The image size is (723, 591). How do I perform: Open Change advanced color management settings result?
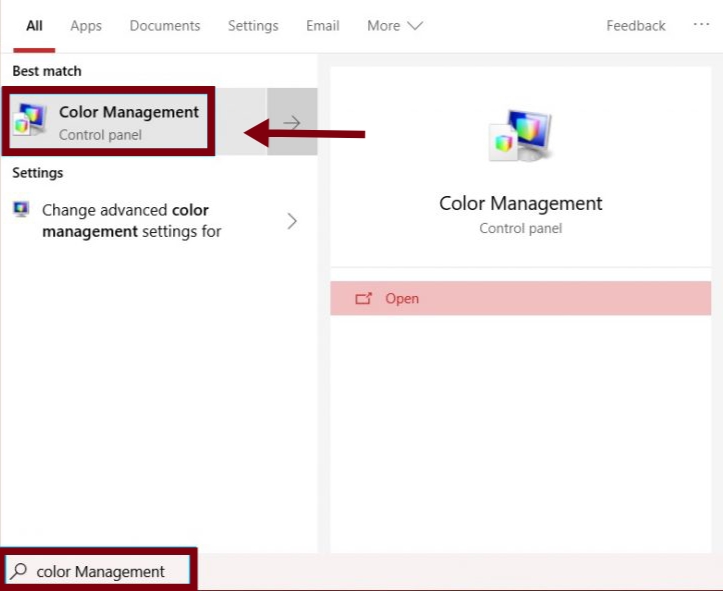[x=159, y=221]
